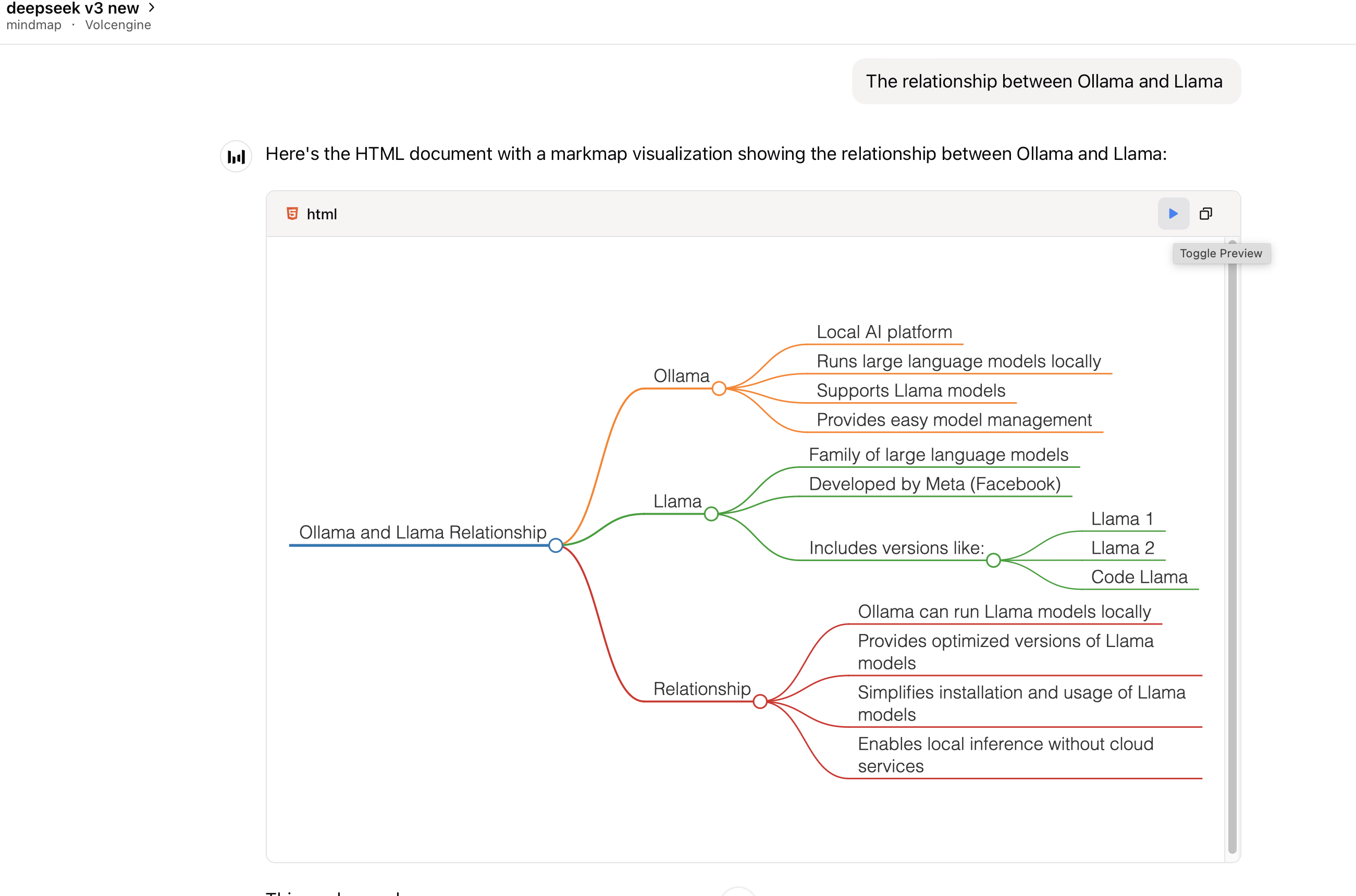Collapse the Llama node circle
Image resolution: width=1356 pixels, height=896 pixels.
(x=711, y=514)
